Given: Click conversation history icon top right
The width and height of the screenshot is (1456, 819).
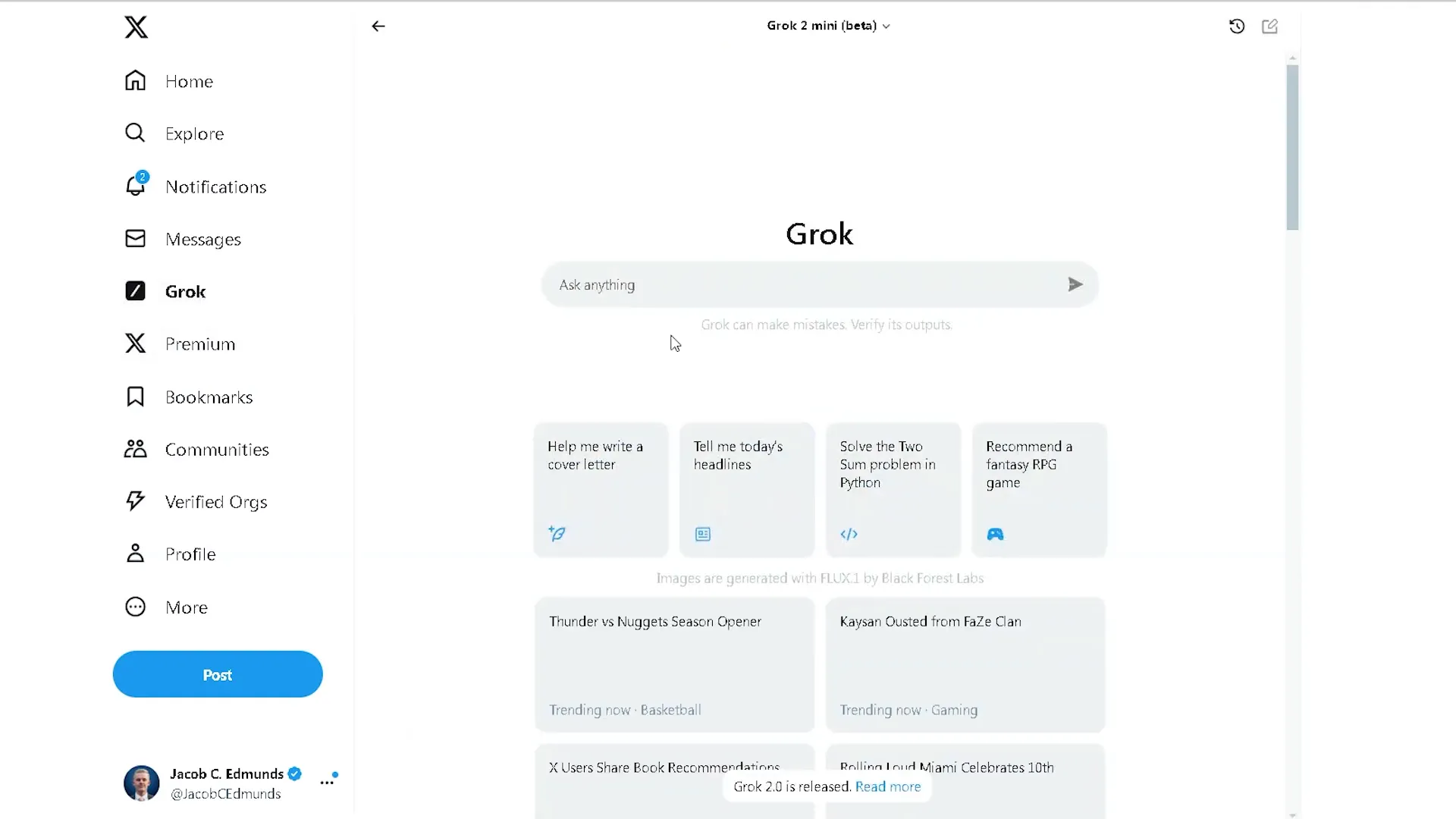Looking at the screenshot, I should (x=1237, y=26).
